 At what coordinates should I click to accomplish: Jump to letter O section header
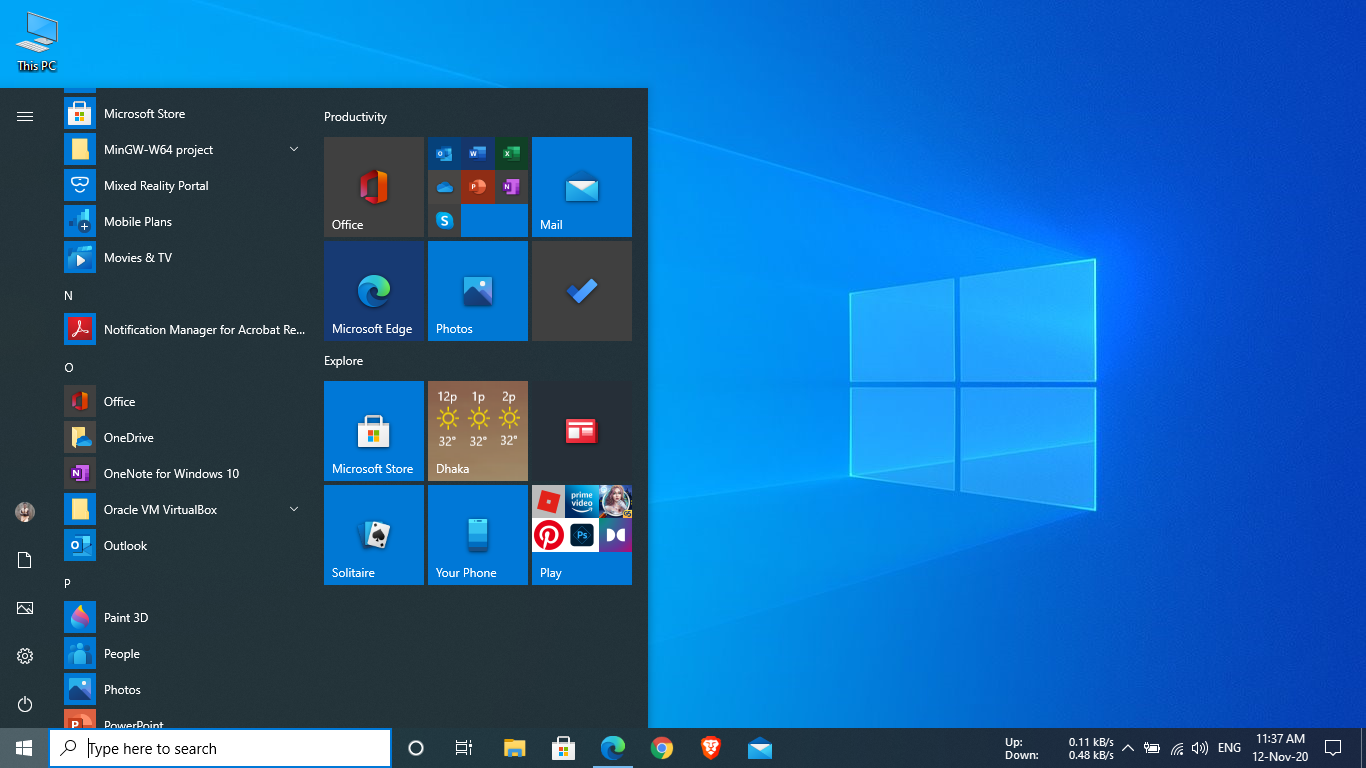(69, 368)
